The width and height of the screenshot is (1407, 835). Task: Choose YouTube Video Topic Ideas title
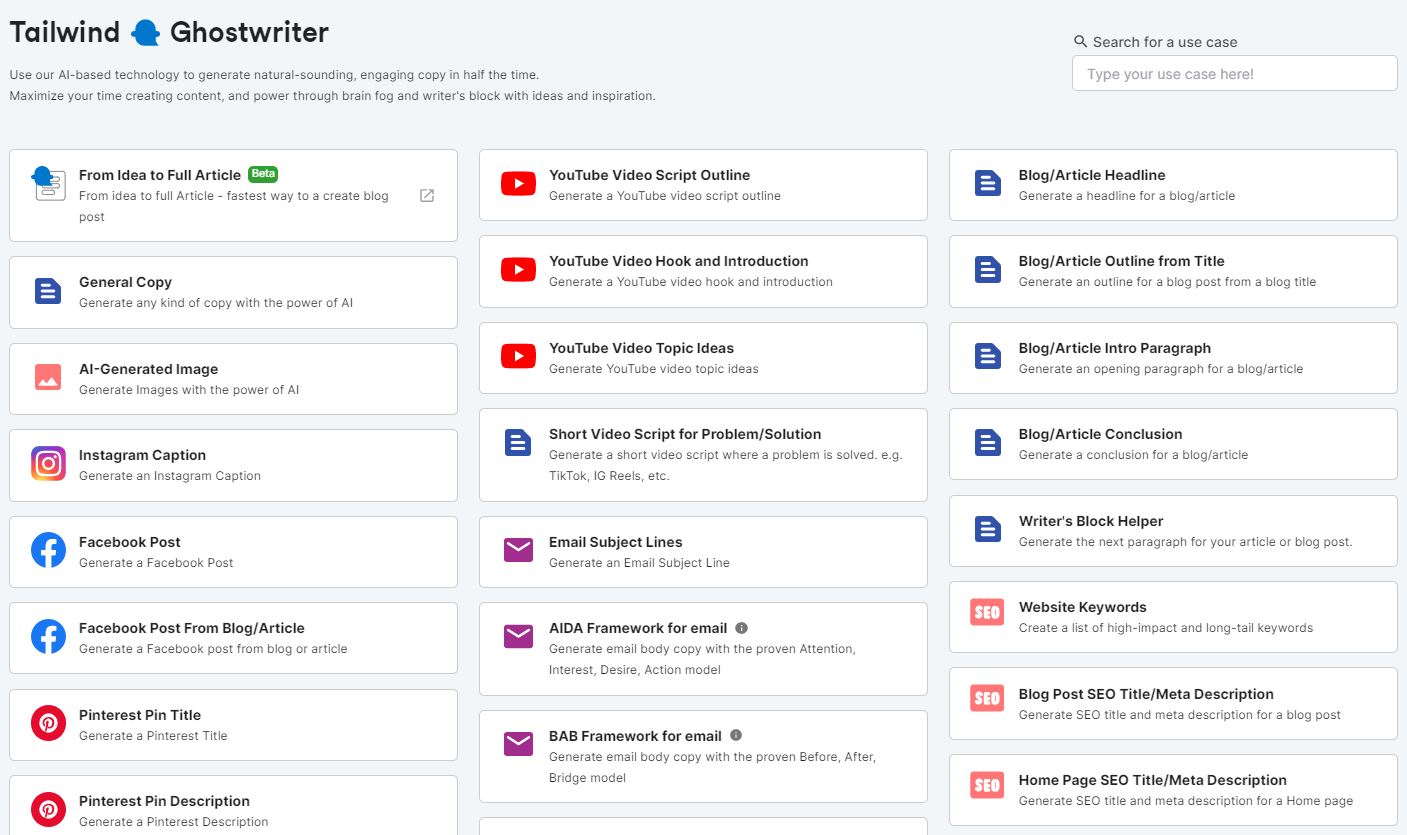[642, 348]
